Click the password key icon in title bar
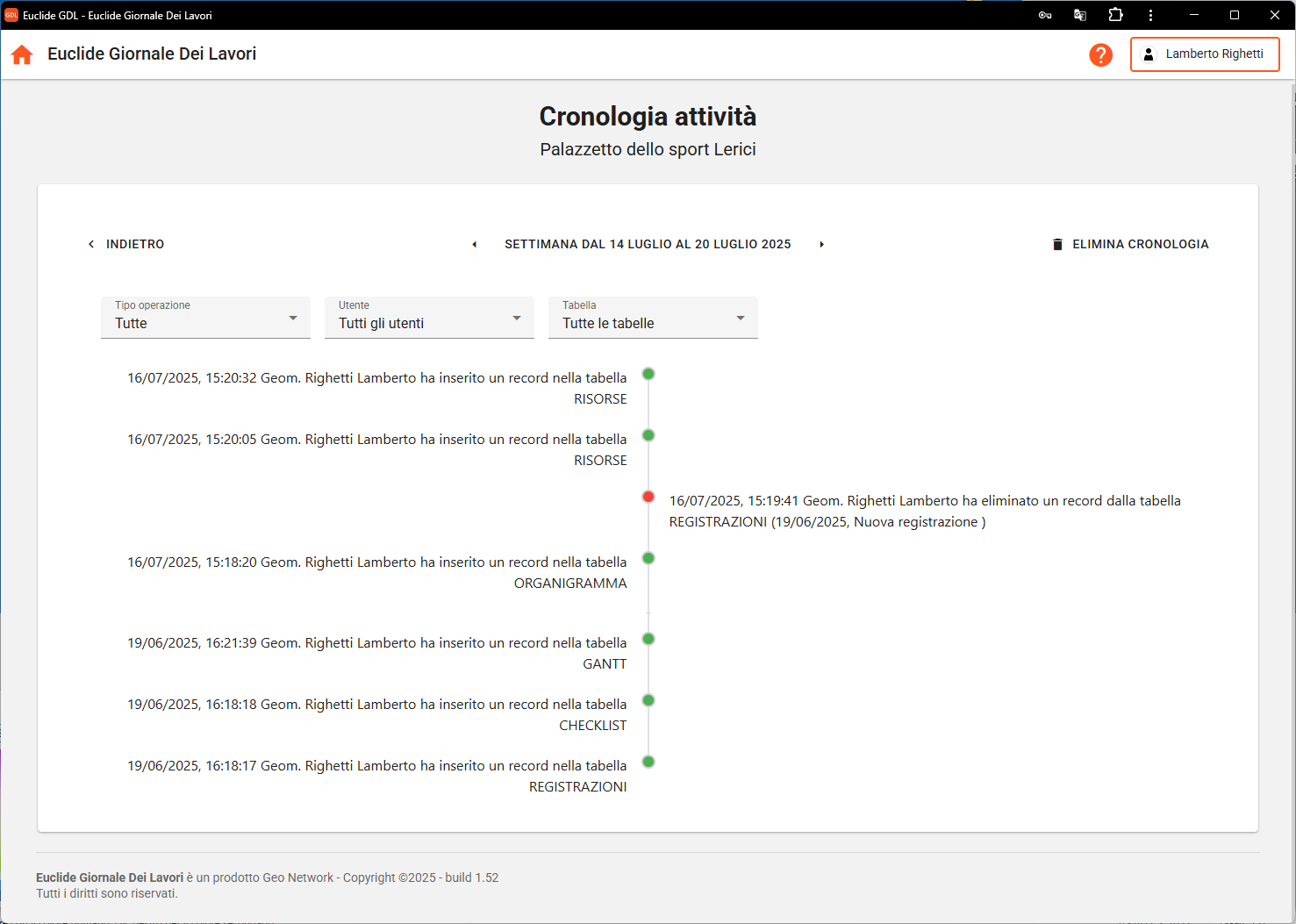Viewport: 1296px width, 924px height. (1045, 15)
